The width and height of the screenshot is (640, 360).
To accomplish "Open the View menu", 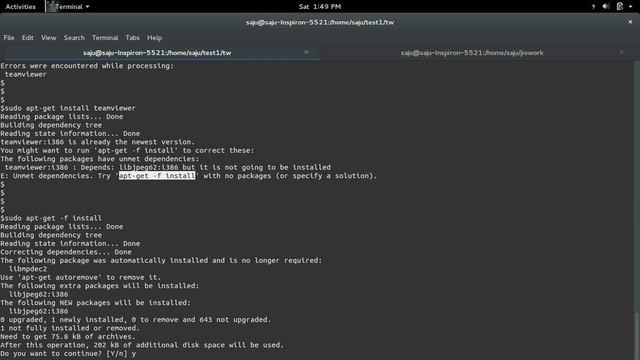I will point(49,38).
